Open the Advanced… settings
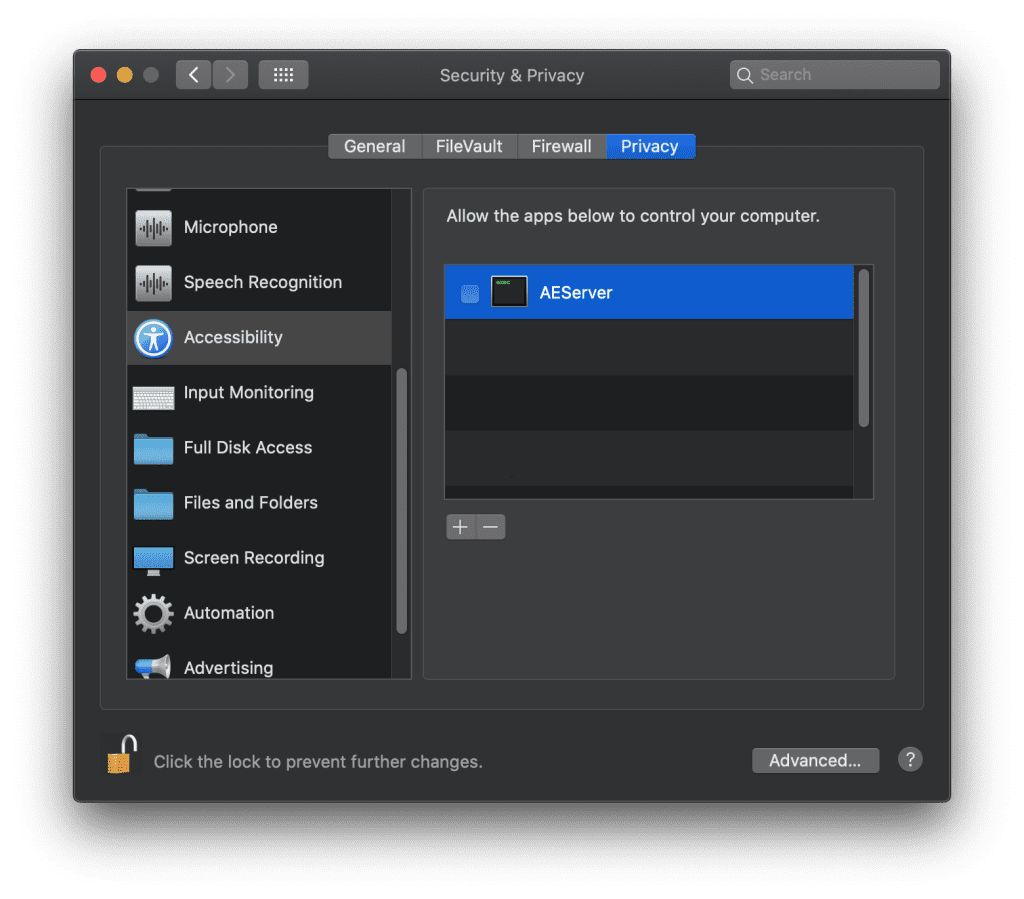 pyautogui.click(x=815, y=761)
